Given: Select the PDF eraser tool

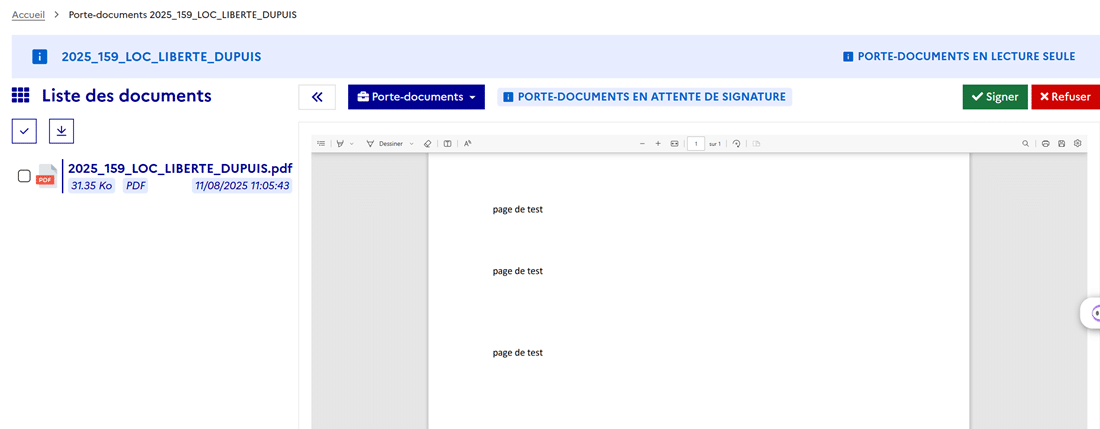Looking at the screenshot, I should point(427,144).
